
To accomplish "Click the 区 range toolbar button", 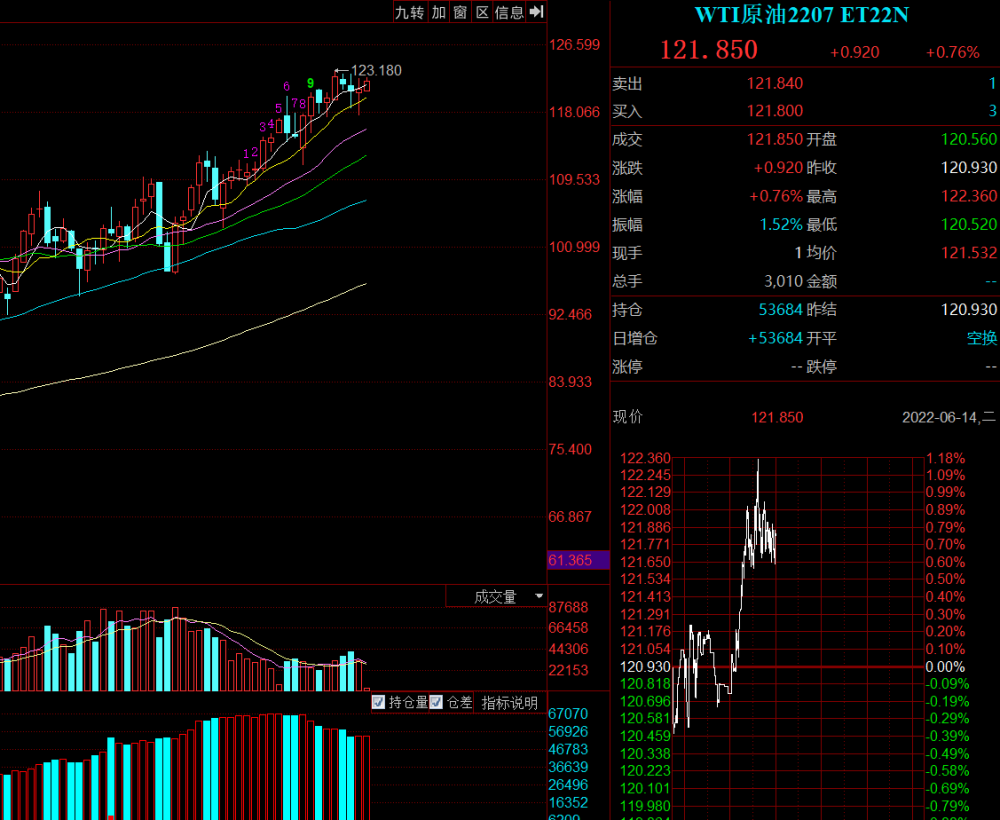I will [x=482, y=12].
